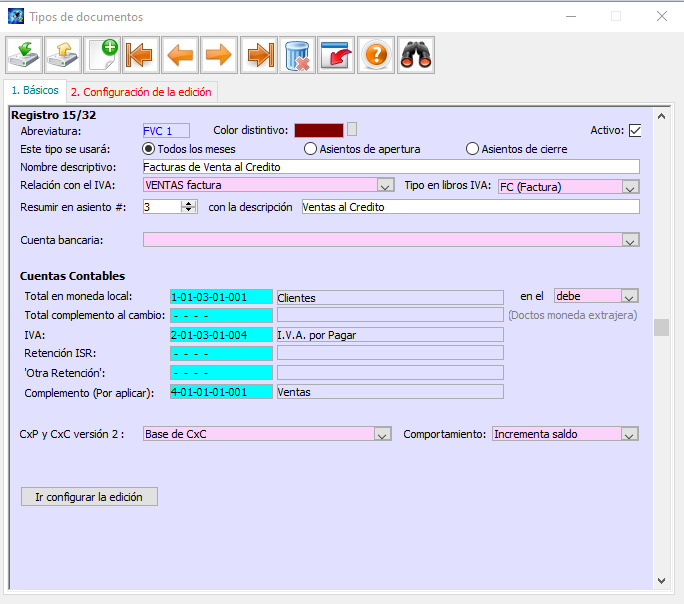
Task: Jump to the last record
Action: (x=259, y=55)
